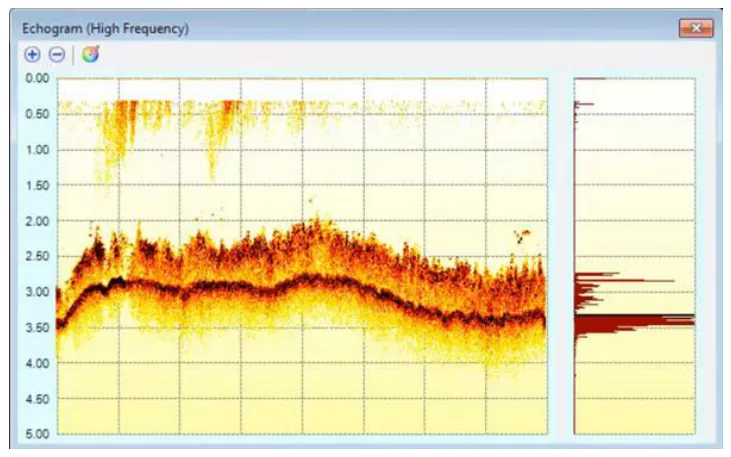Open the color palette icon
731x457 pixels.
click(x=91, y=54)
